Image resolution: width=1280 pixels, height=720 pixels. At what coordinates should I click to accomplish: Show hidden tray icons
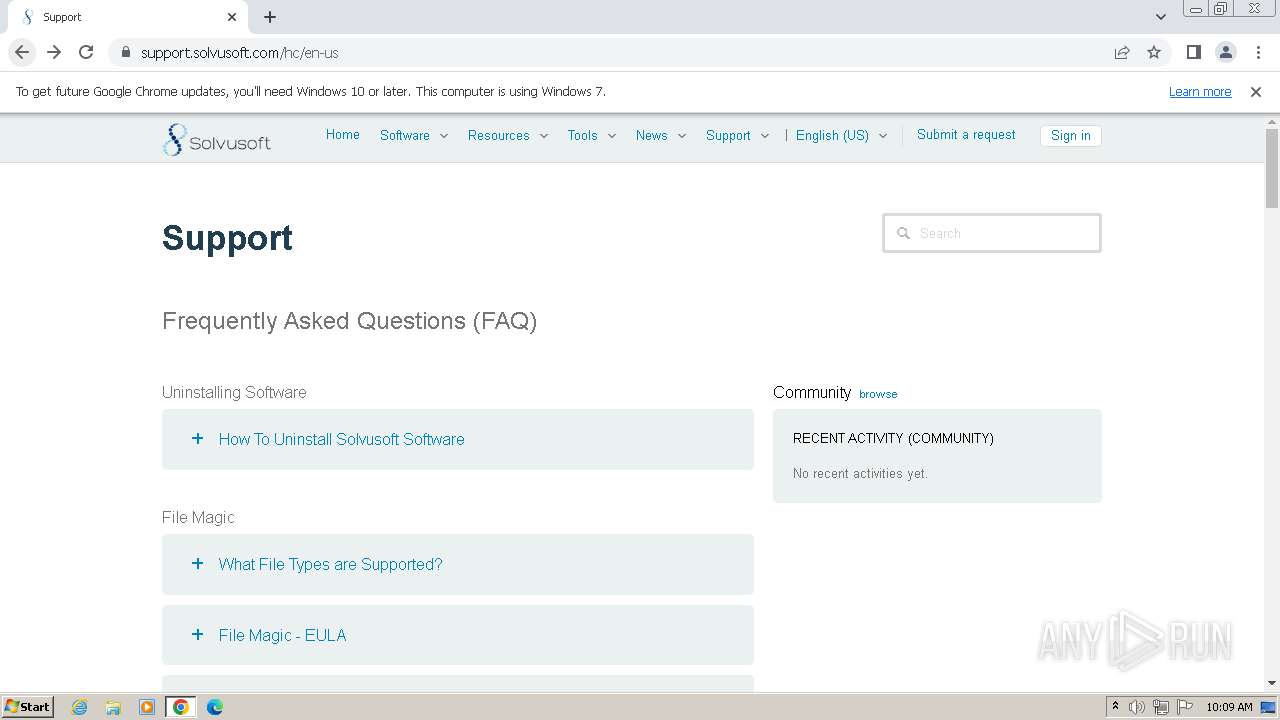pos(1115,707)
